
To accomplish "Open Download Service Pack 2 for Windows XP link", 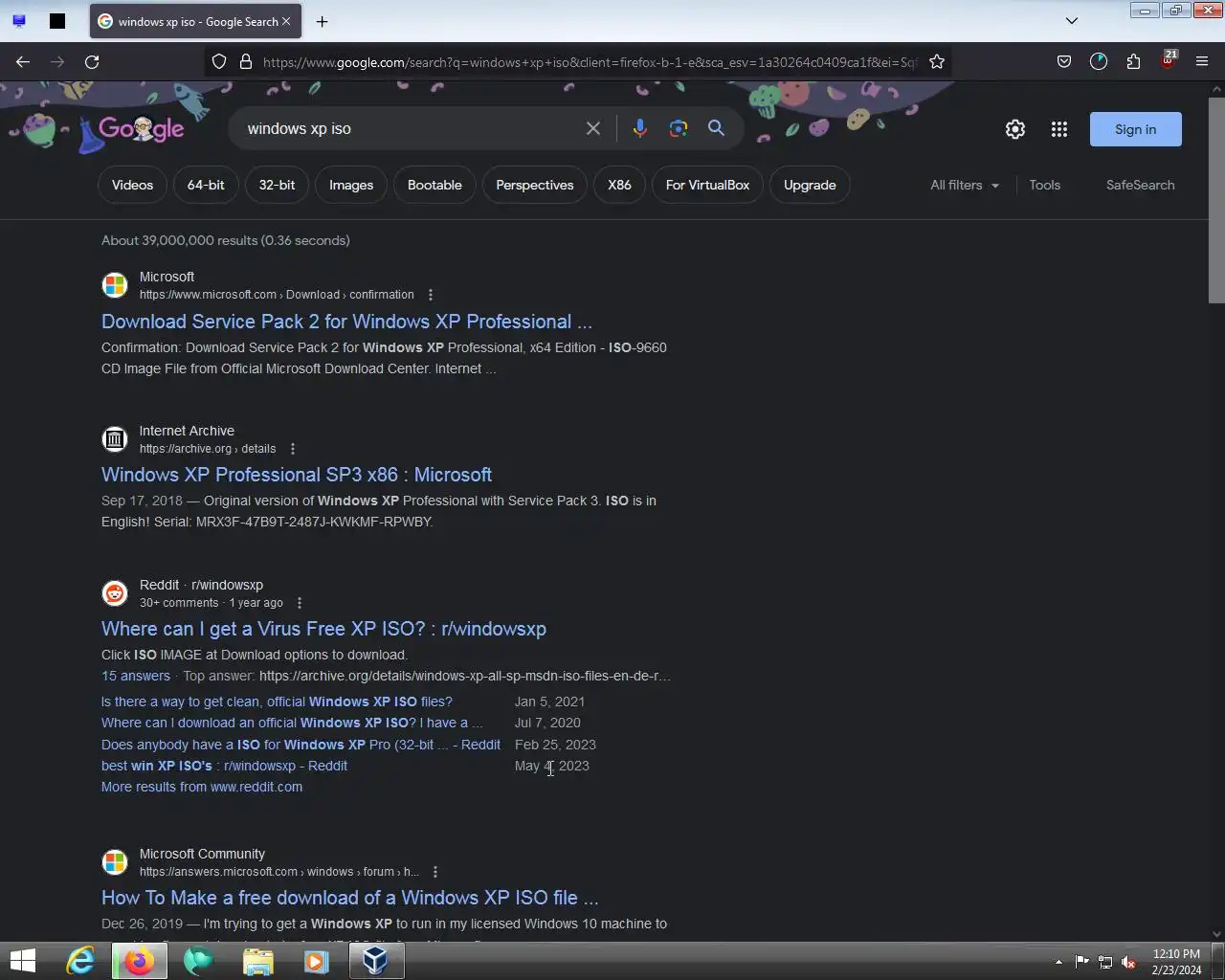I will [346, 322].
